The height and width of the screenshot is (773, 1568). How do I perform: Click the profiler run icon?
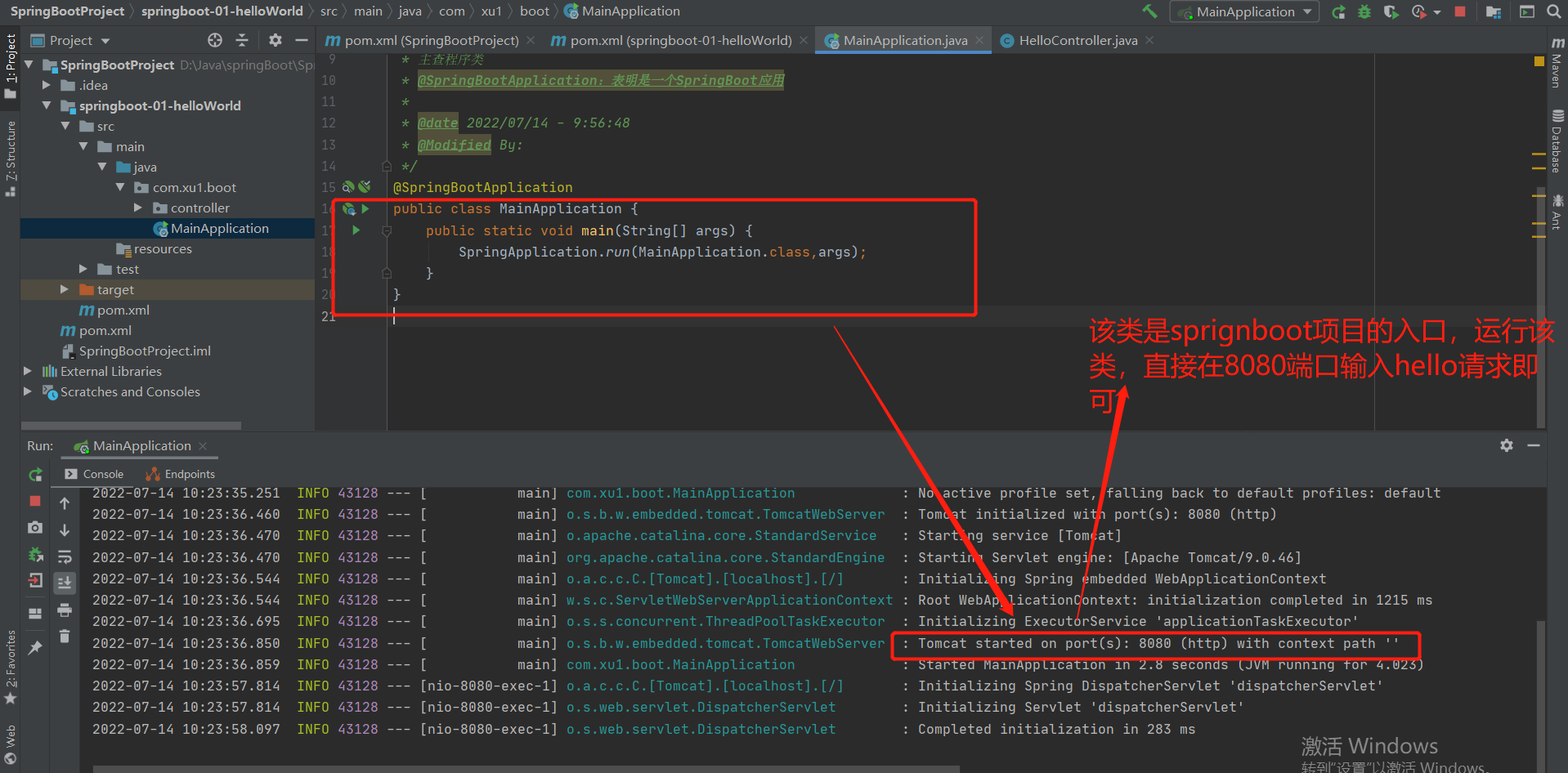coord(1418,11)
